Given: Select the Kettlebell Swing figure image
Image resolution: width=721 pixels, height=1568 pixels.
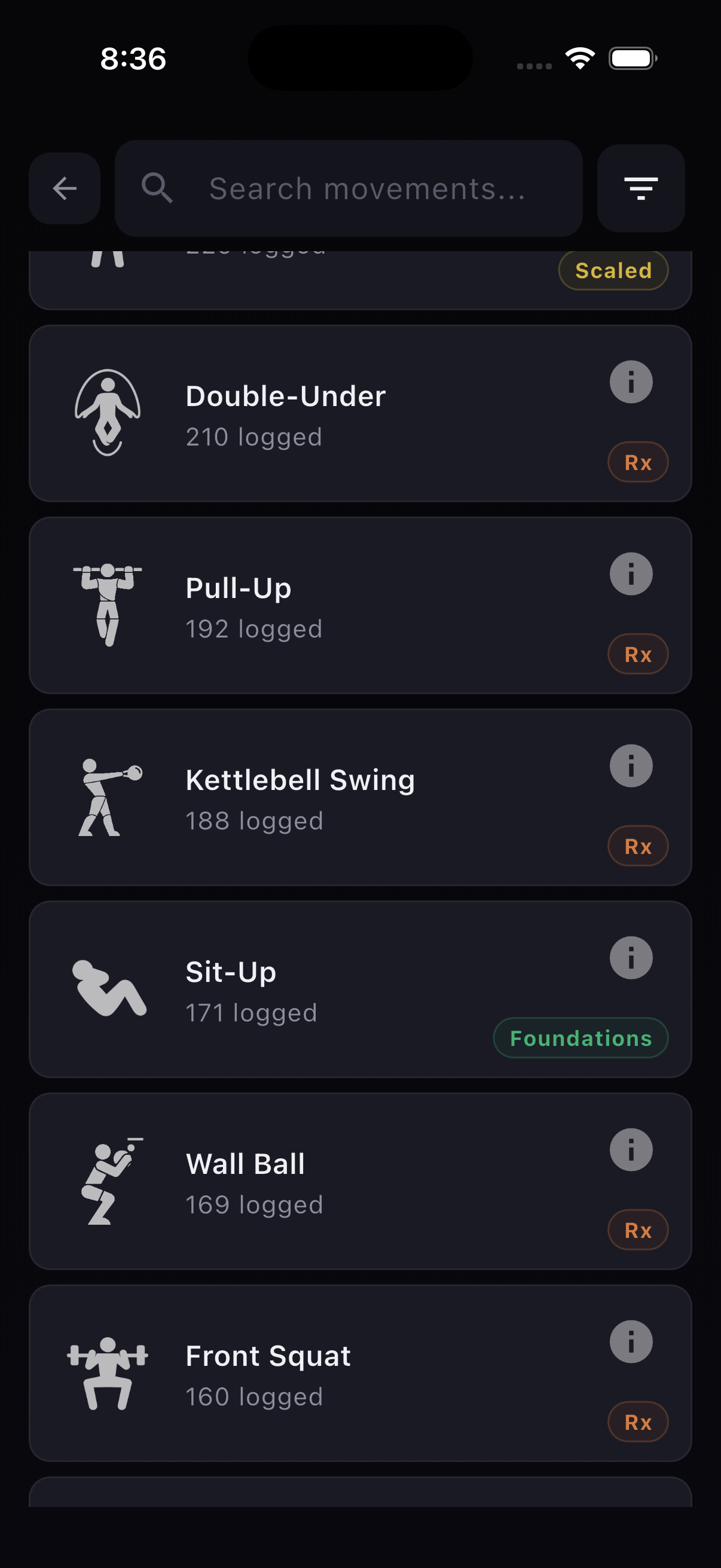Looking at the screenshot, I should point(108,797).
